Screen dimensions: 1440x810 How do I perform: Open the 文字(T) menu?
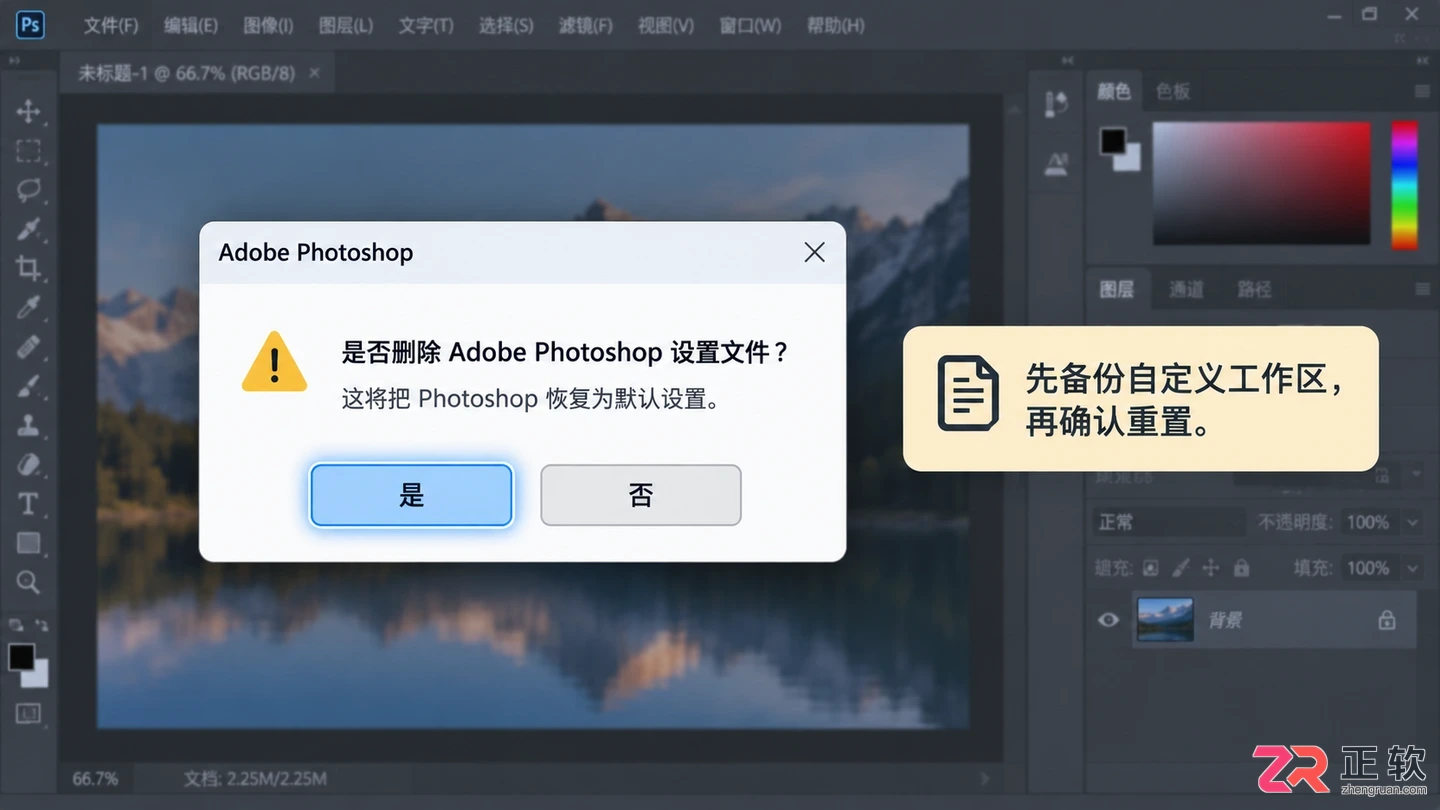[x=426, y=25]
